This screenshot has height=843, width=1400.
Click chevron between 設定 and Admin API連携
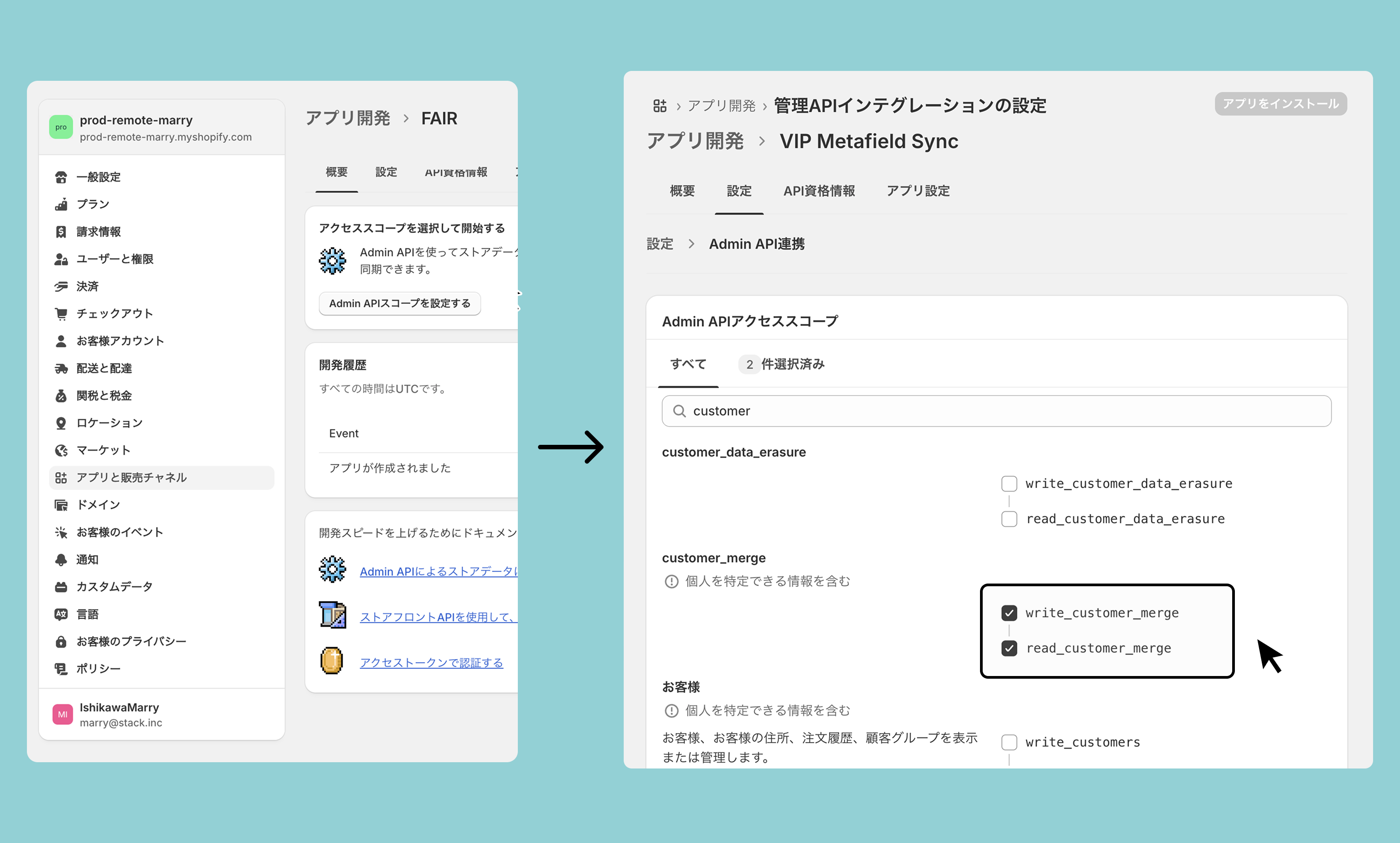pos(691,244)
